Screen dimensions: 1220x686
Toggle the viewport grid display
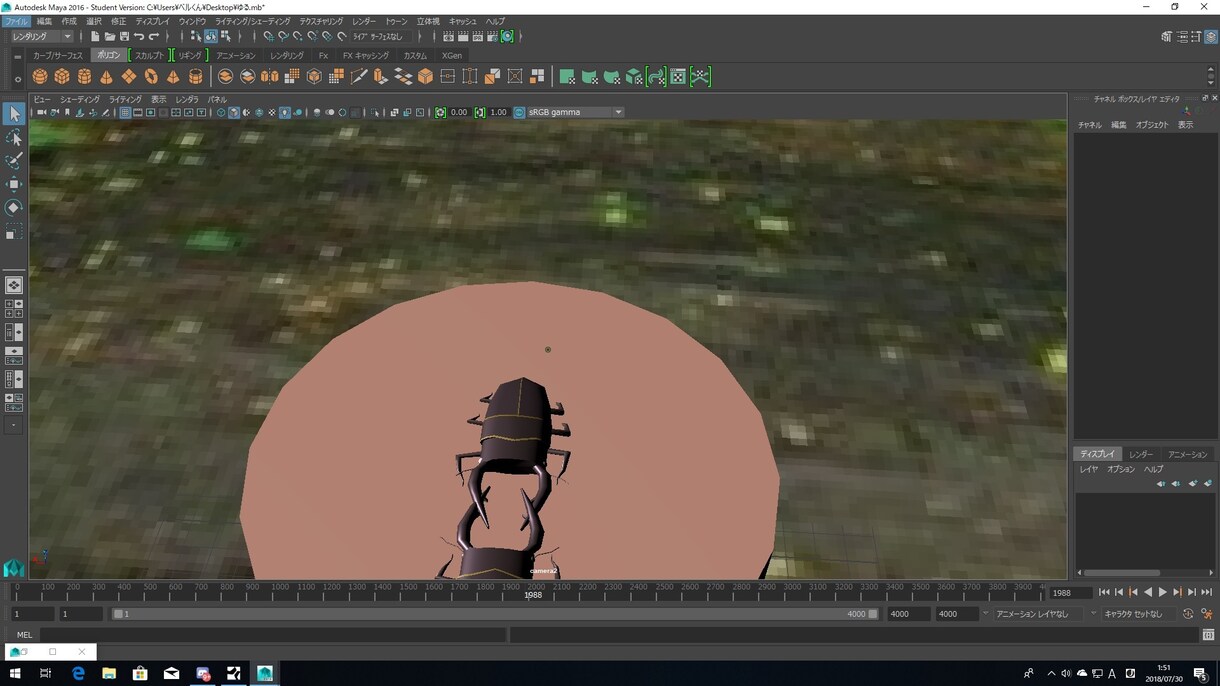tap(125, 113)
